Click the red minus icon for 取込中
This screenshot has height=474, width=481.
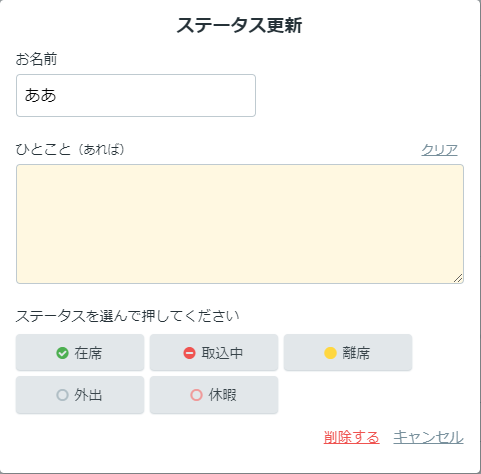[189, 353]
